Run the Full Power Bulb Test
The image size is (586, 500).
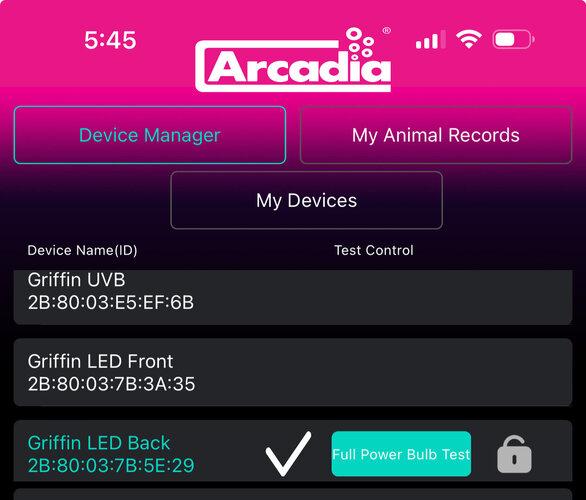tap(401, 454)
